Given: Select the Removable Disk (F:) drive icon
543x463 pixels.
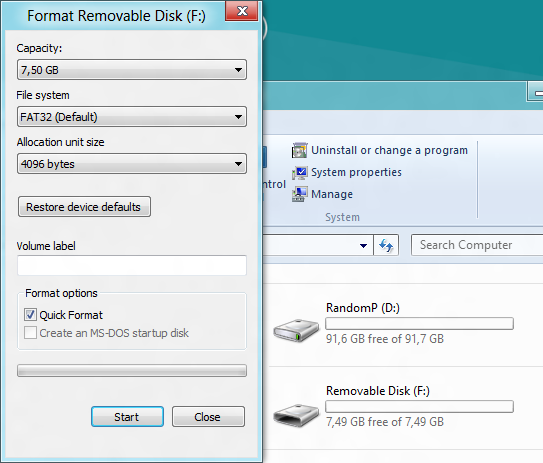Looking at the screenshot, I should 296,414.
